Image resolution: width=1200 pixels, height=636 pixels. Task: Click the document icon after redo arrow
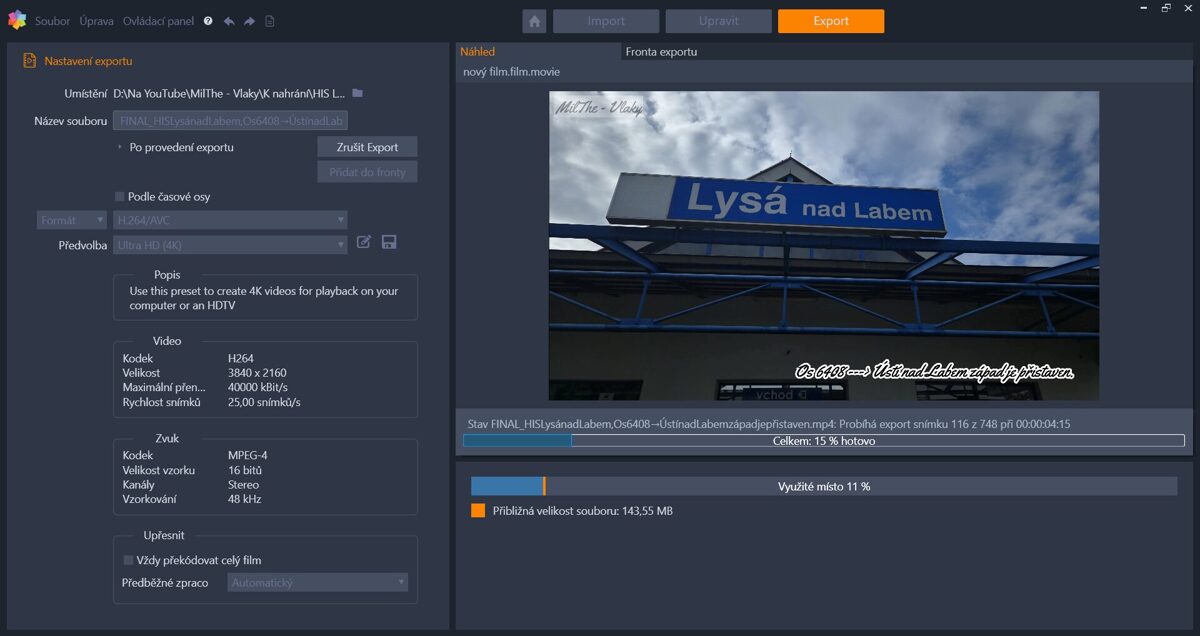tap(270, 21)
